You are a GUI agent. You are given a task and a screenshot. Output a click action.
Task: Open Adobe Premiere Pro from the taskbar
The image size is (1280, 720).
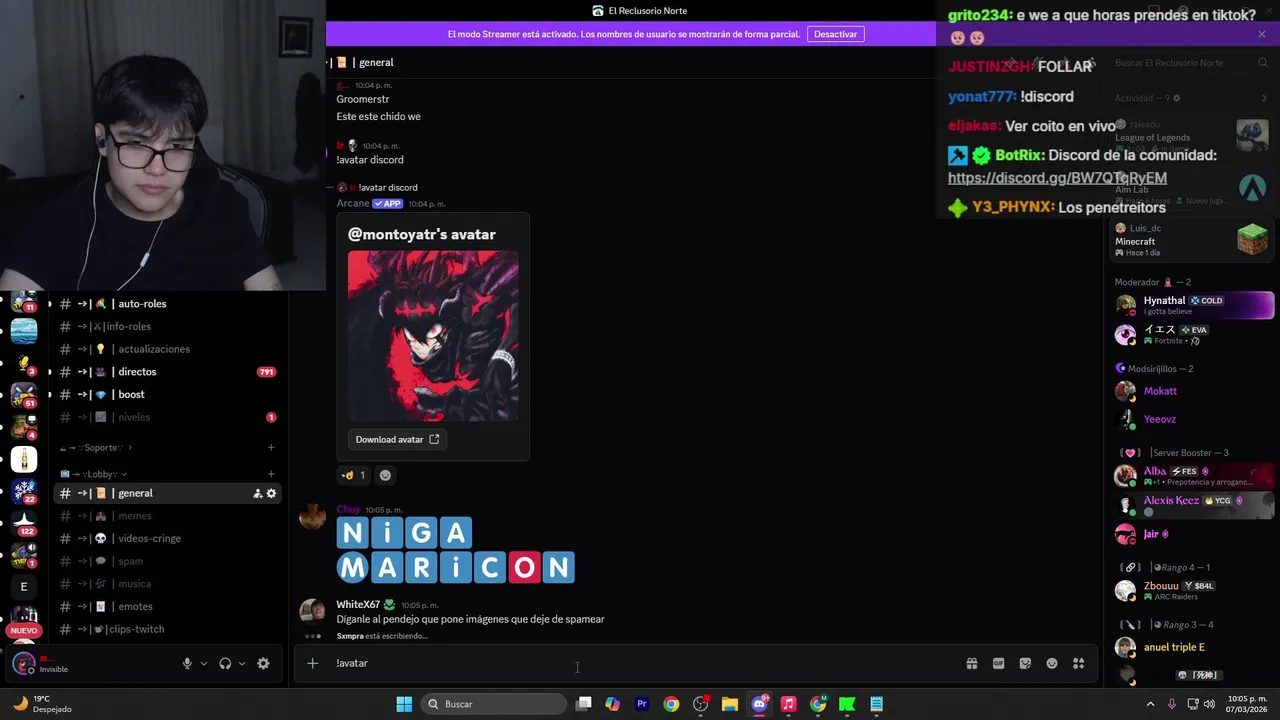click(642, 704)
